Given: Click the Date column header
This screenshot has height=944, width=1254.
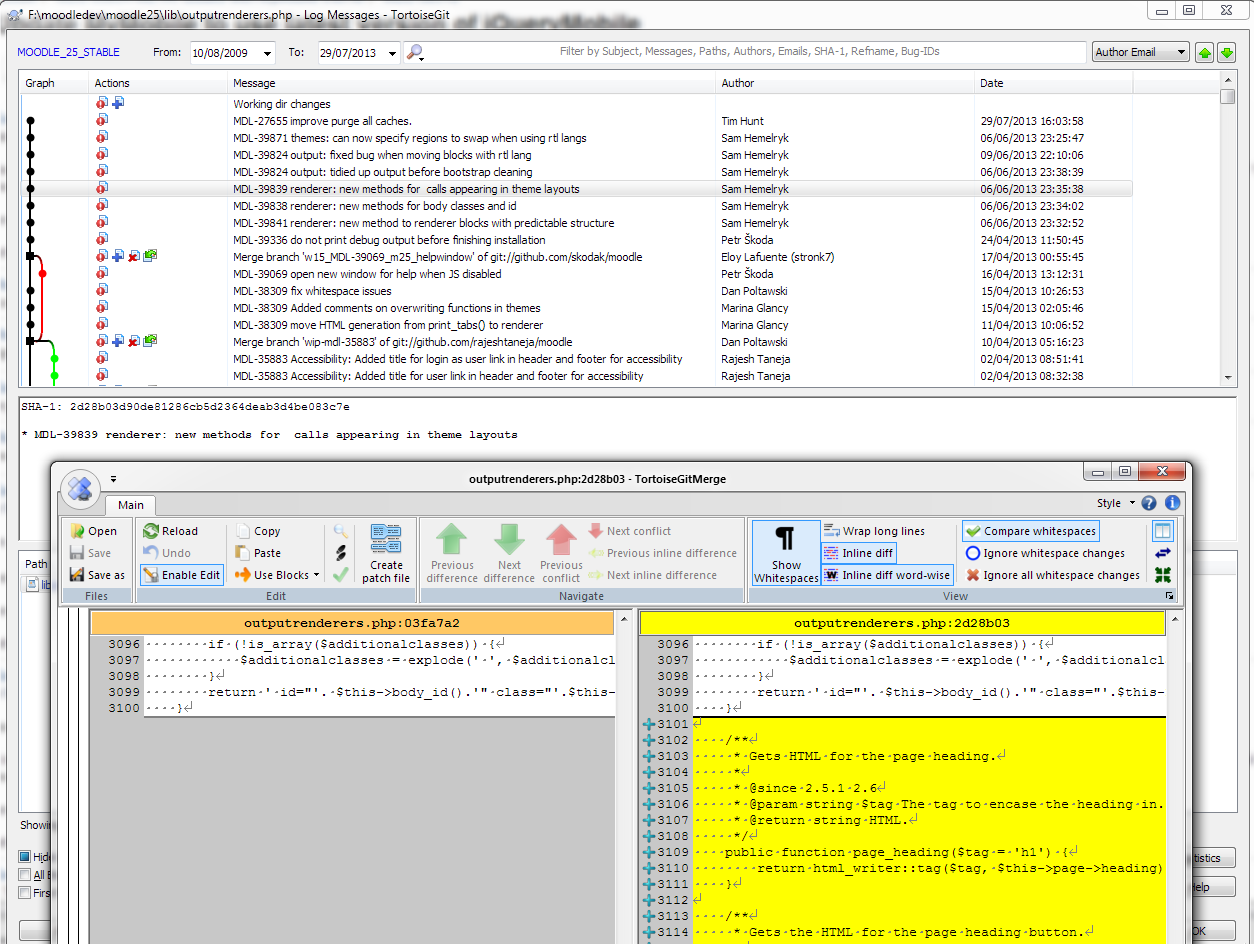Looking at the screenshot, I should (x=1054, y=83).
